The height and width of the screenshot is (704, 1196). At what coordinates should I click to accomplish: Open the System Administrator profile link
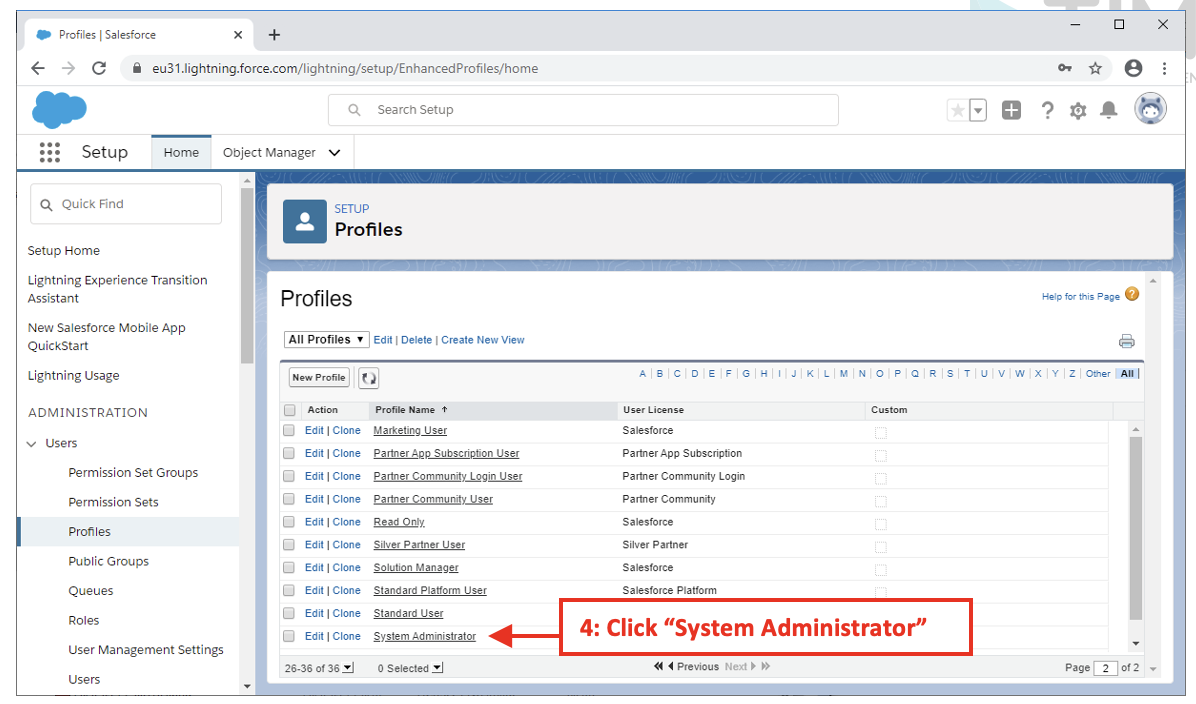[424, 637]
